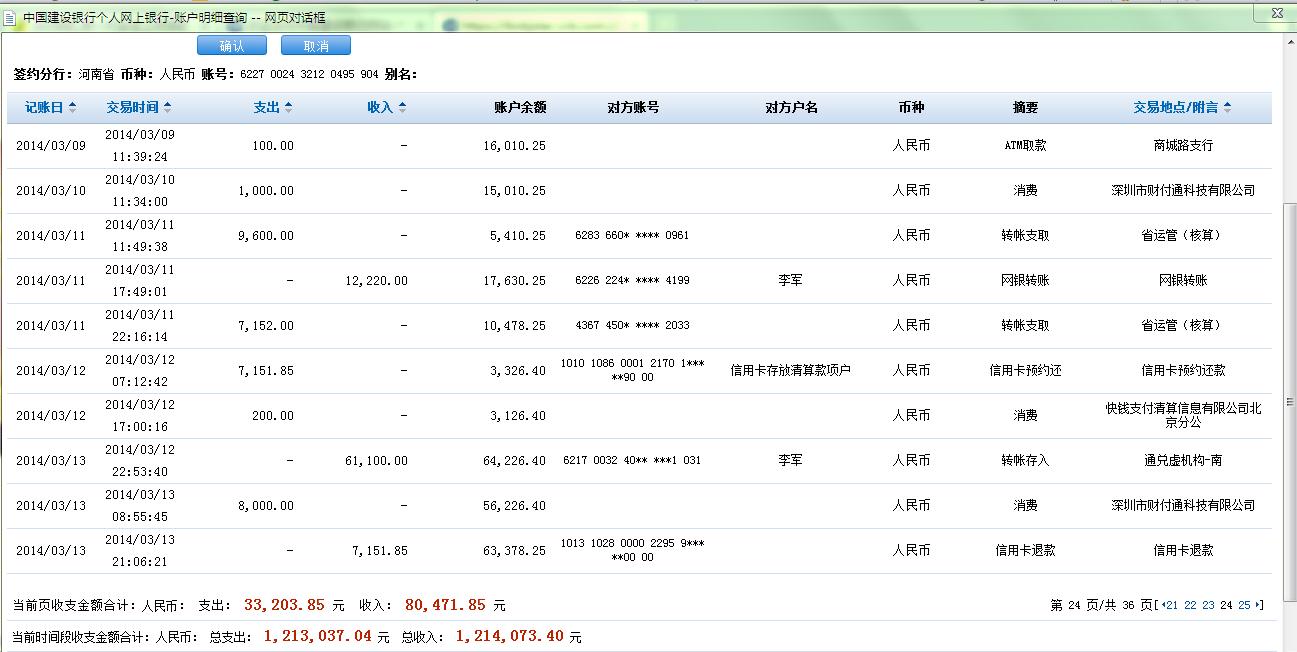
Task: Jump to page 23
Action: (x=1208, y=605)
